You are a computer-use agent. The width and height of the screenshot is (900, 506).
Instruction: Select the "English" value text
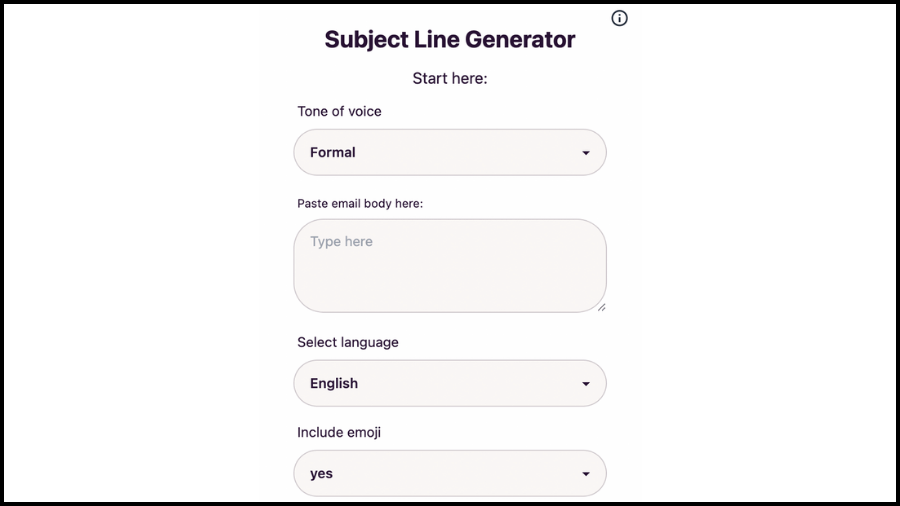pyautogui.click(x=334, y=383)
